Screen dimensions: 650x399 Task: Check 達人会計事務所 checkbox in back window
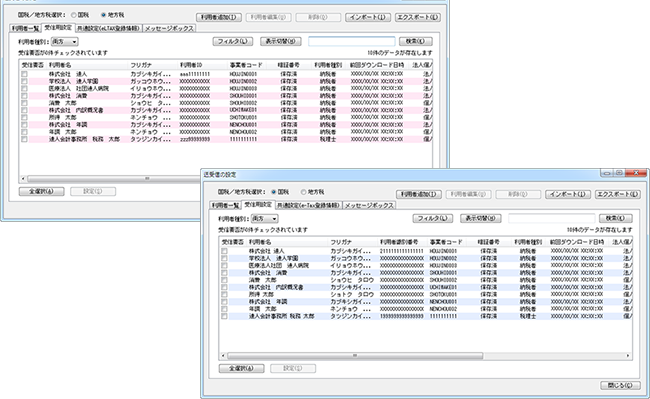[24, 139]
